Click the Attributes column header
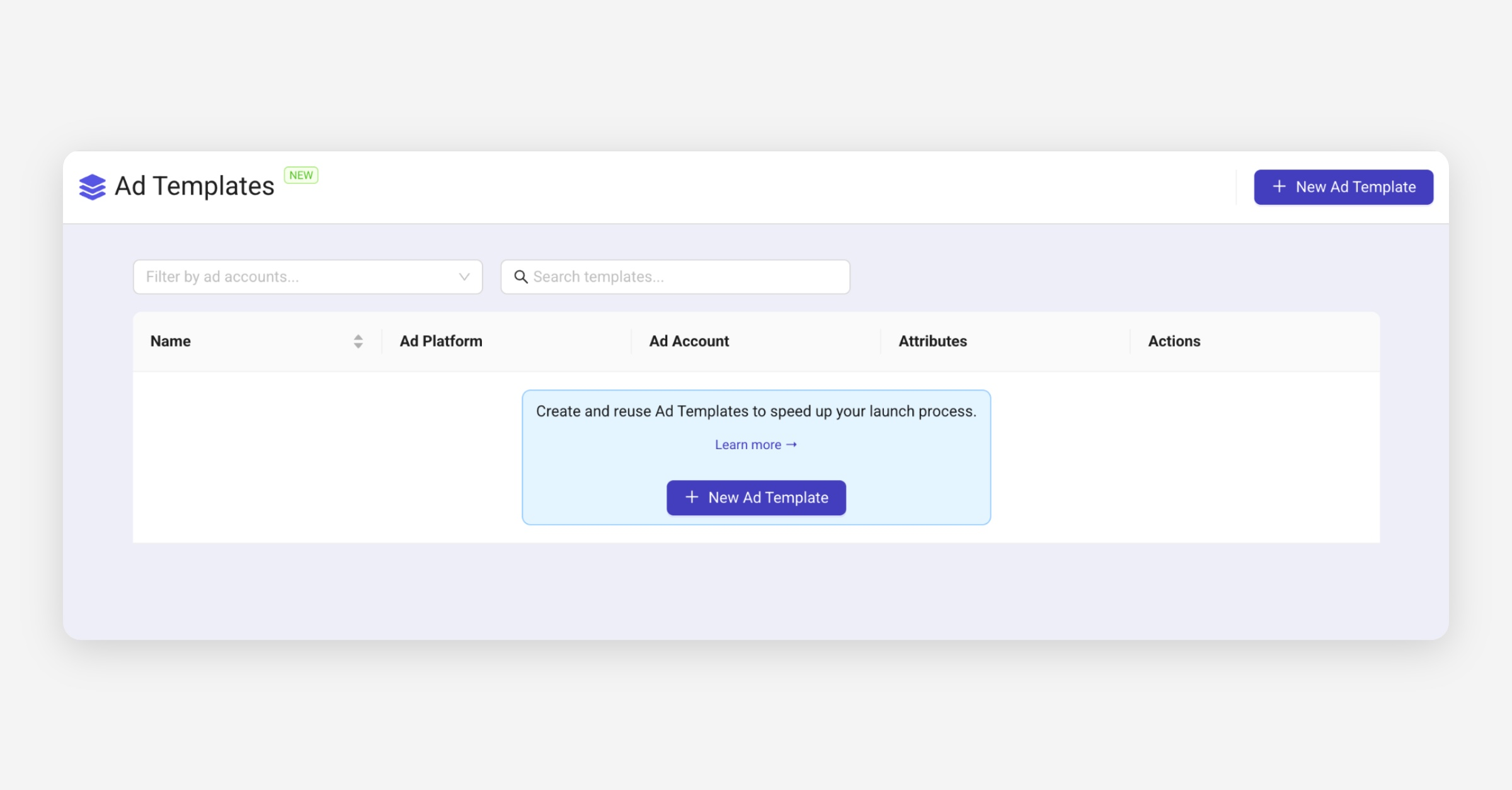This screenshot has width=1512, height=790. pyautogui.click(x=932, y=341)
